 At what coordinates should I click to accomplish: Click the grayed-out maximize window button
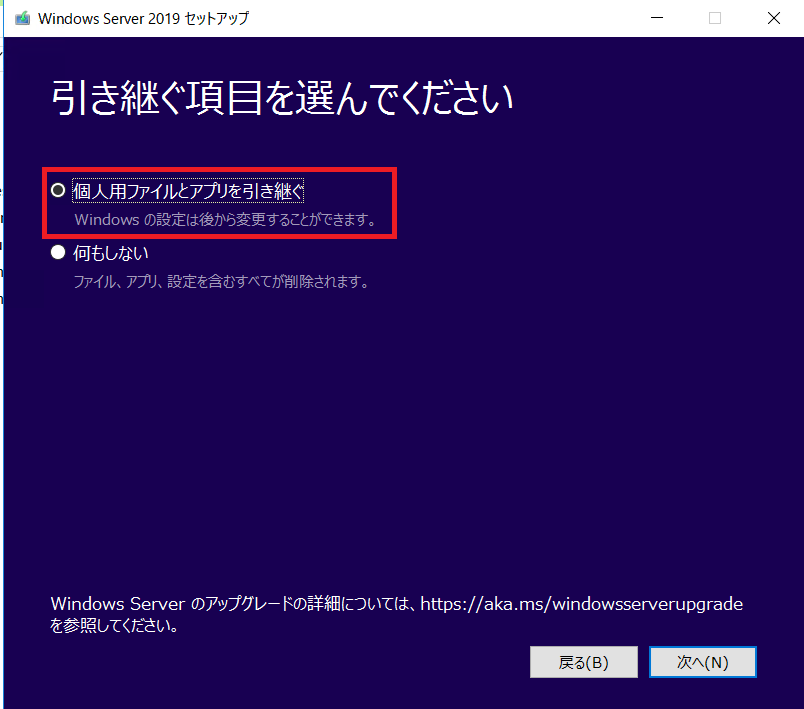[715, 18]
